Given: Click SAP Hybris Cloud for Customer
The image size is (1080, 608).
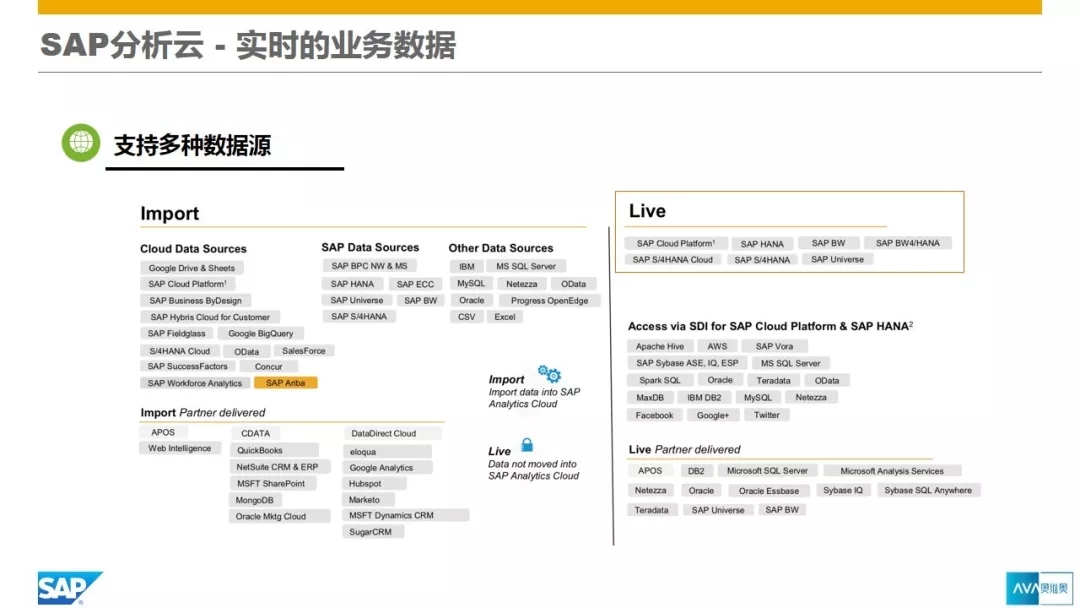Looking at the screenshot, I should (x=210, y=317).
